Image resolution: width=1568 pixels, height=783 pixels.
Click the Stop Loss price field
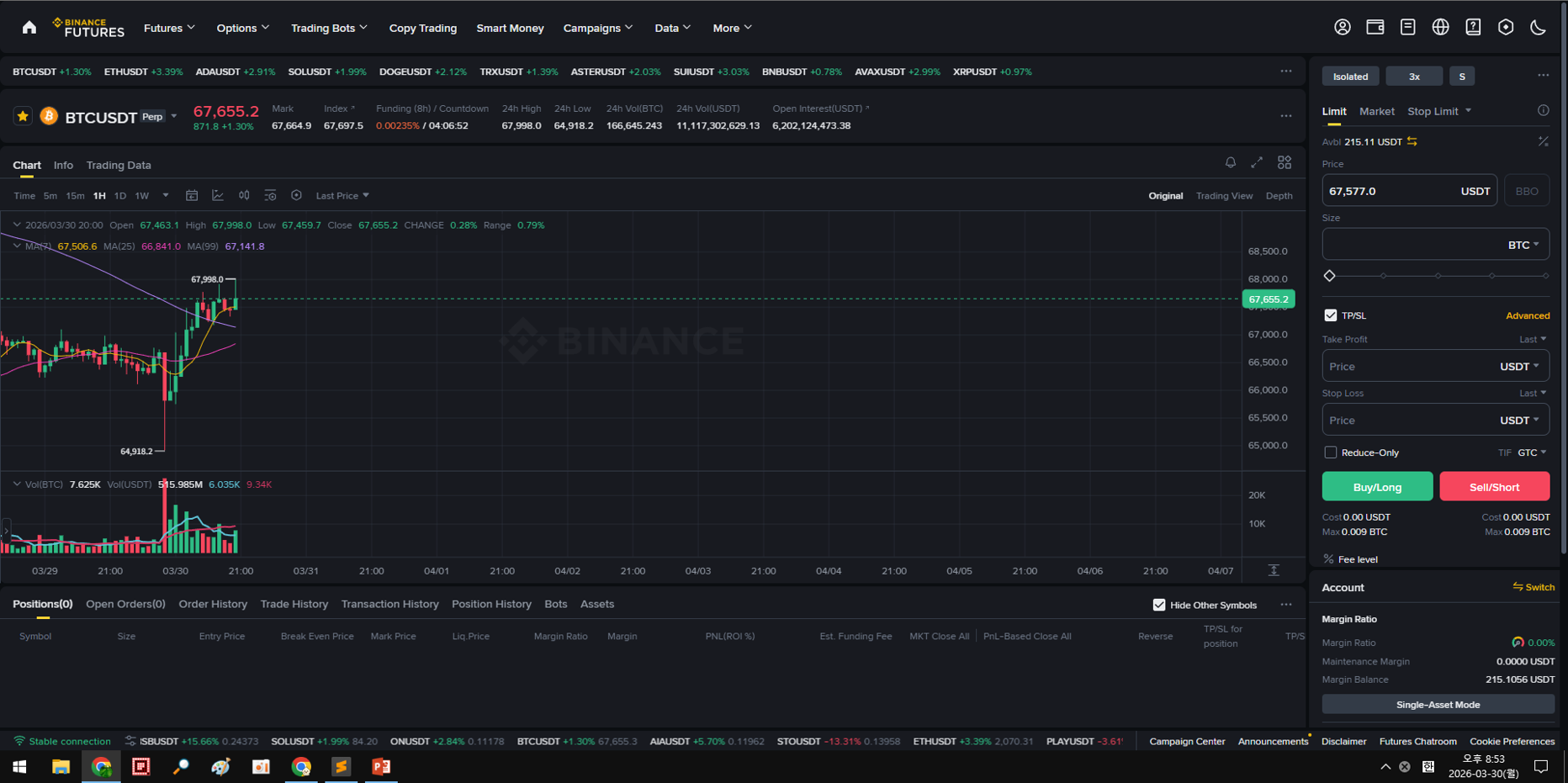coord(1435,420)
